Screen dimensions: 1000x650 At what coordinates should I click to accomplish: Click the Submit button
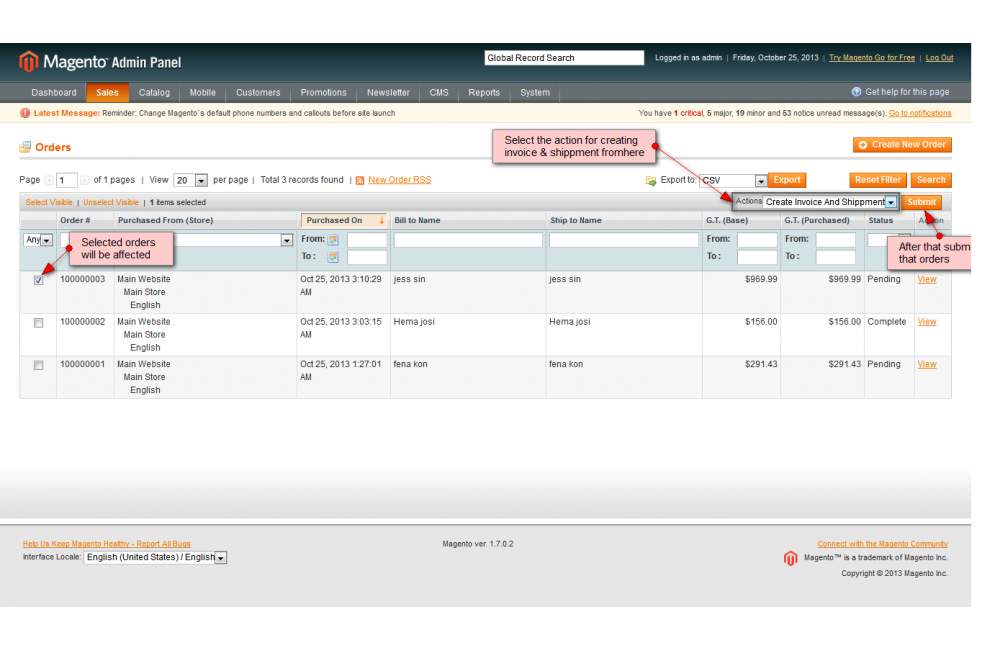(x=922, y=202)
